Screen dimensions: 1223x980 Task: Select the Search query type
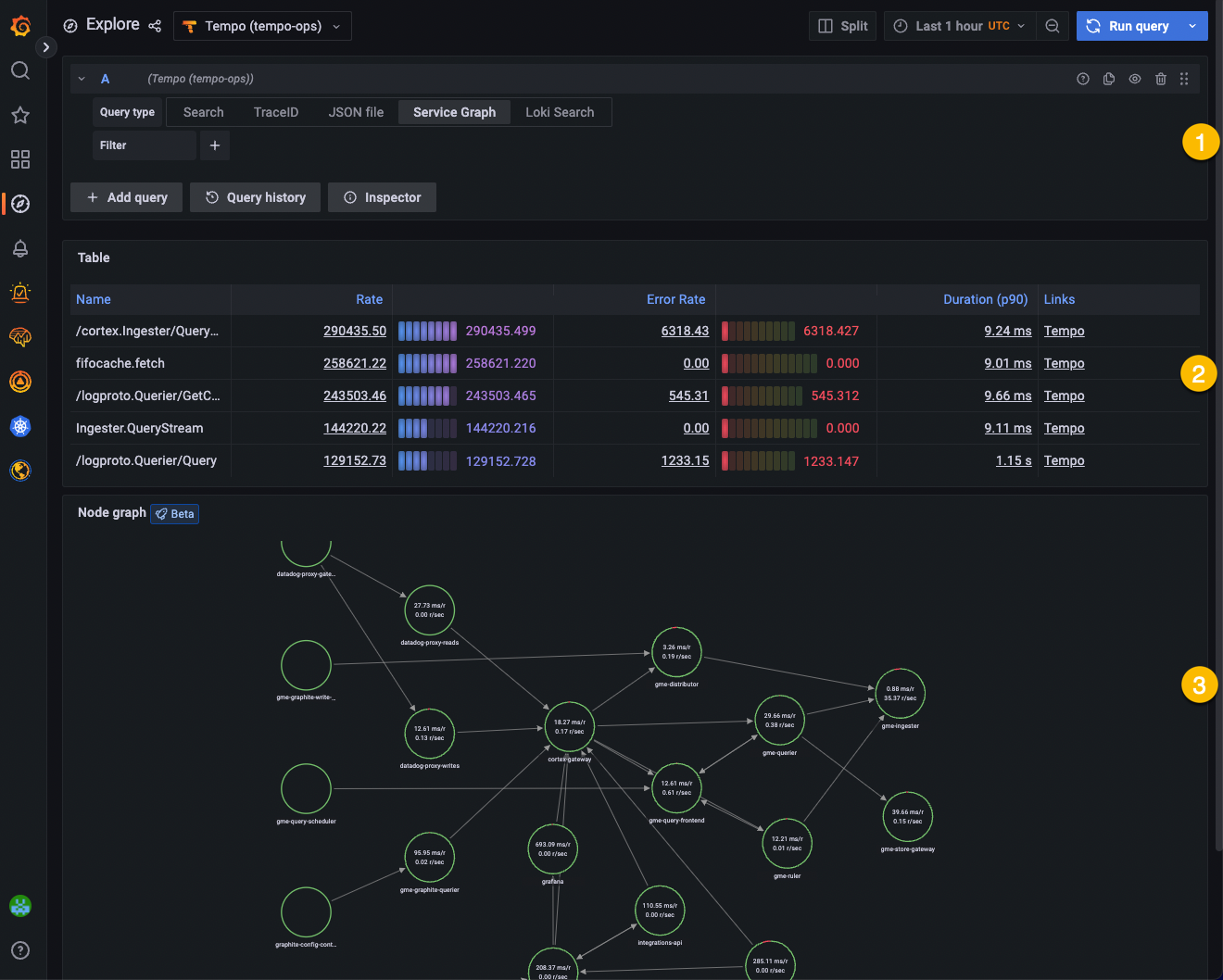pos(203,112)
